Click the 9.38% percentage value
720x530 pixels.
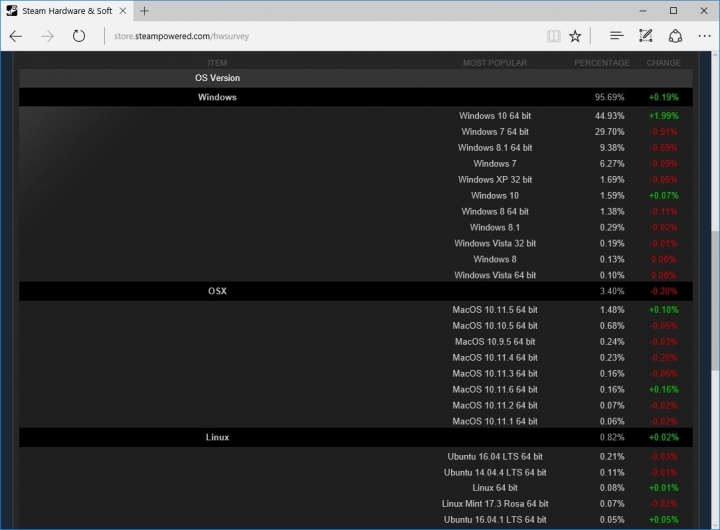612,148
